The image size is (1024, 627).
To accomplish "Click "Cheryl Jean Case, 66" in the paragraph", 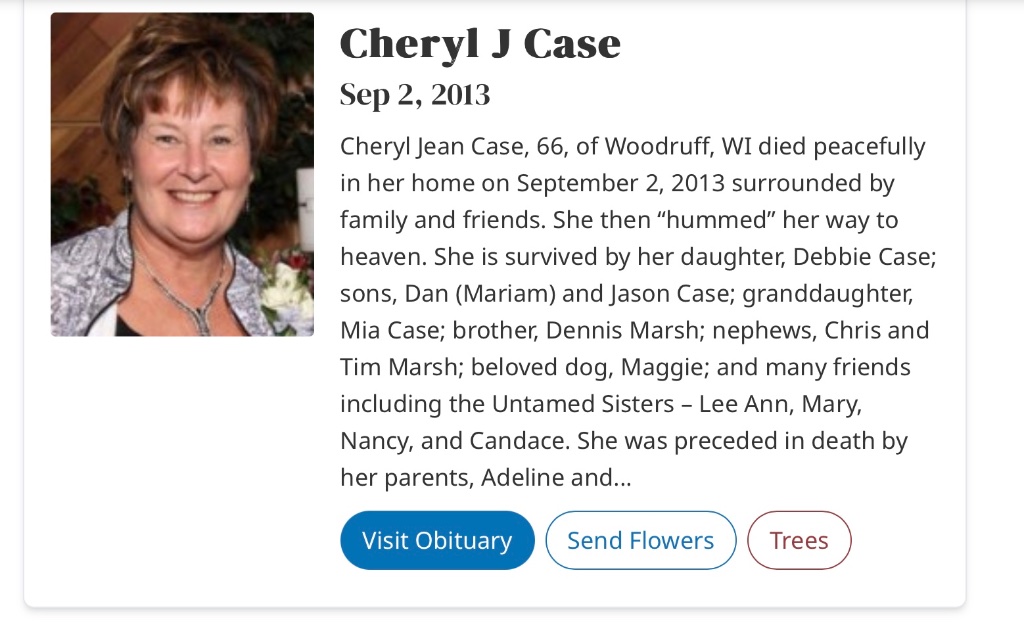I will click(x=438, y=147).
